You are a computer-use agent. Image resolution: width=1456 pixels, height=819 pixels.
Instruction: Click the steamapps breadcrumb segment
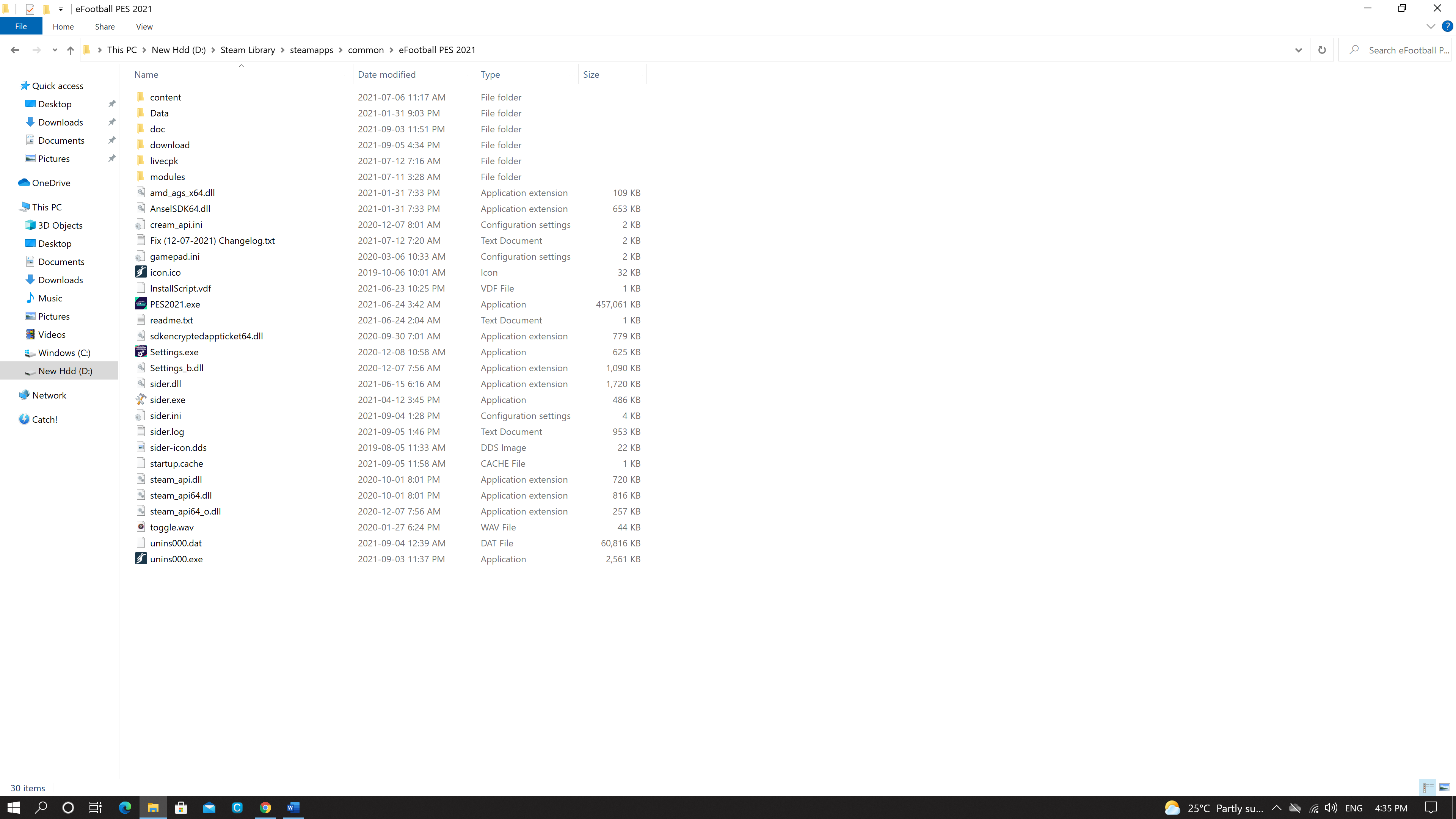pyautogui.click(x=311, y=50)
